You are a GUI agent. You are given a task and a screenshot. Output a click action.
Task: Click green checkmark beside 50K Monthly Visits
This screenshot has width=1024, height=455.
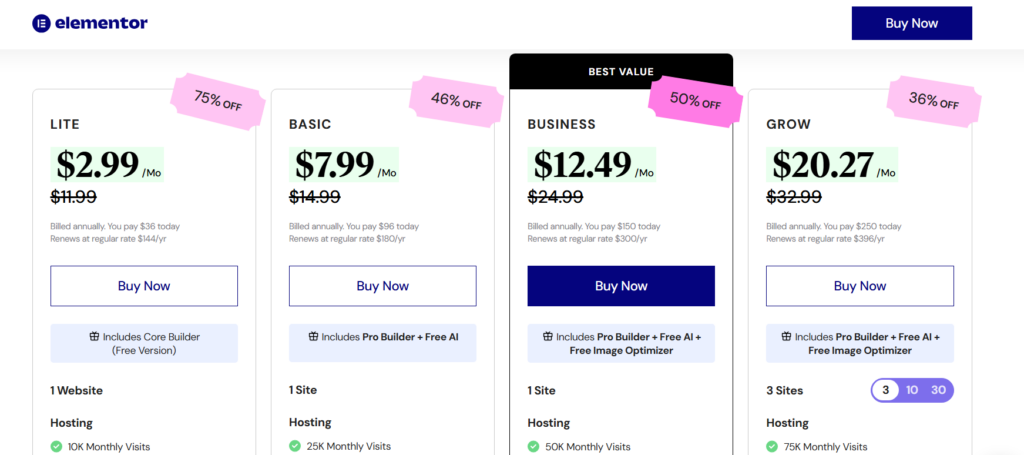pos(534,447)
